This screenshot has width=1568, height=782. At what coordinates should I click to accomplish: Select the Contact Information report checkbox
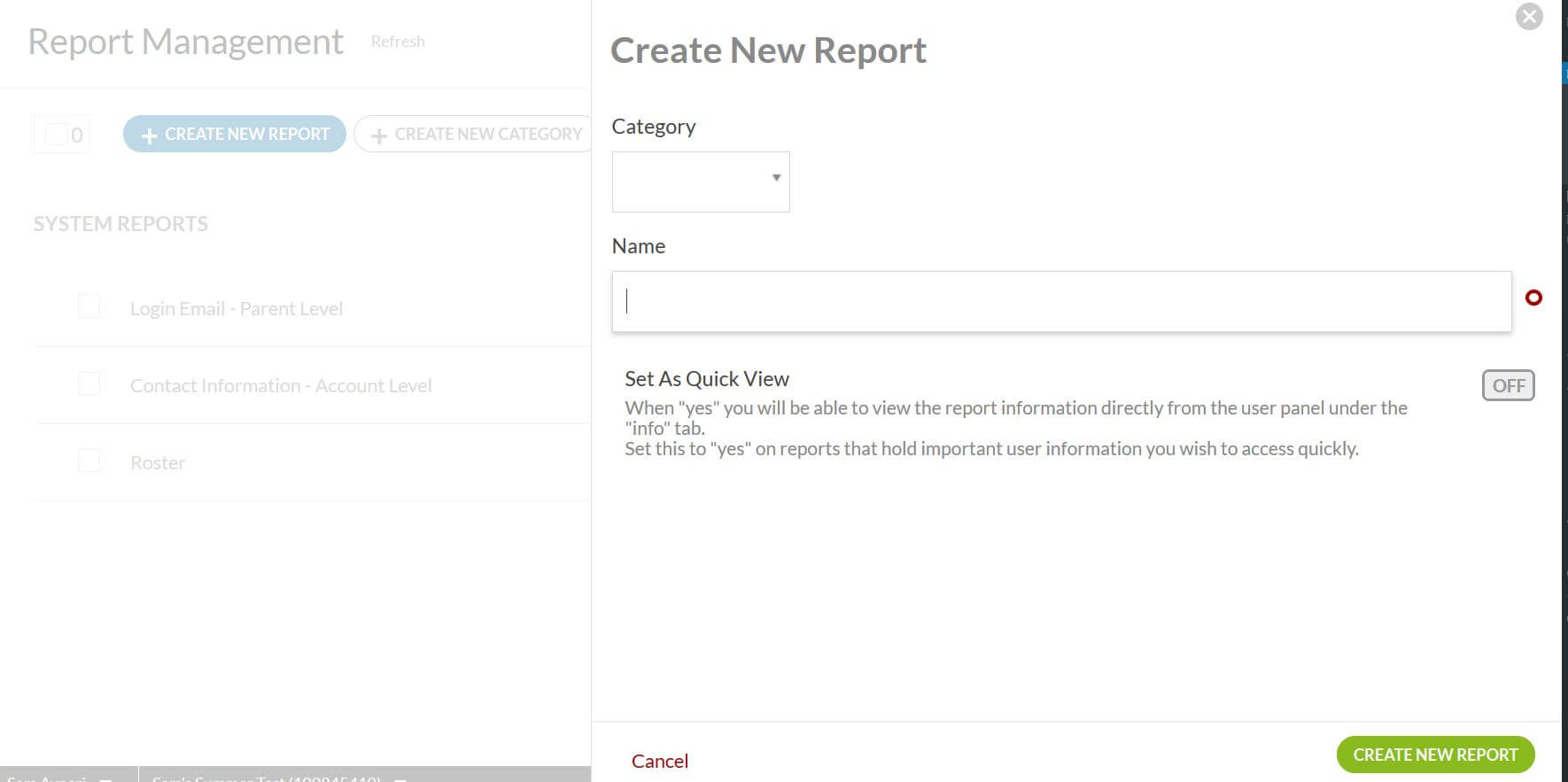point(89,384)
